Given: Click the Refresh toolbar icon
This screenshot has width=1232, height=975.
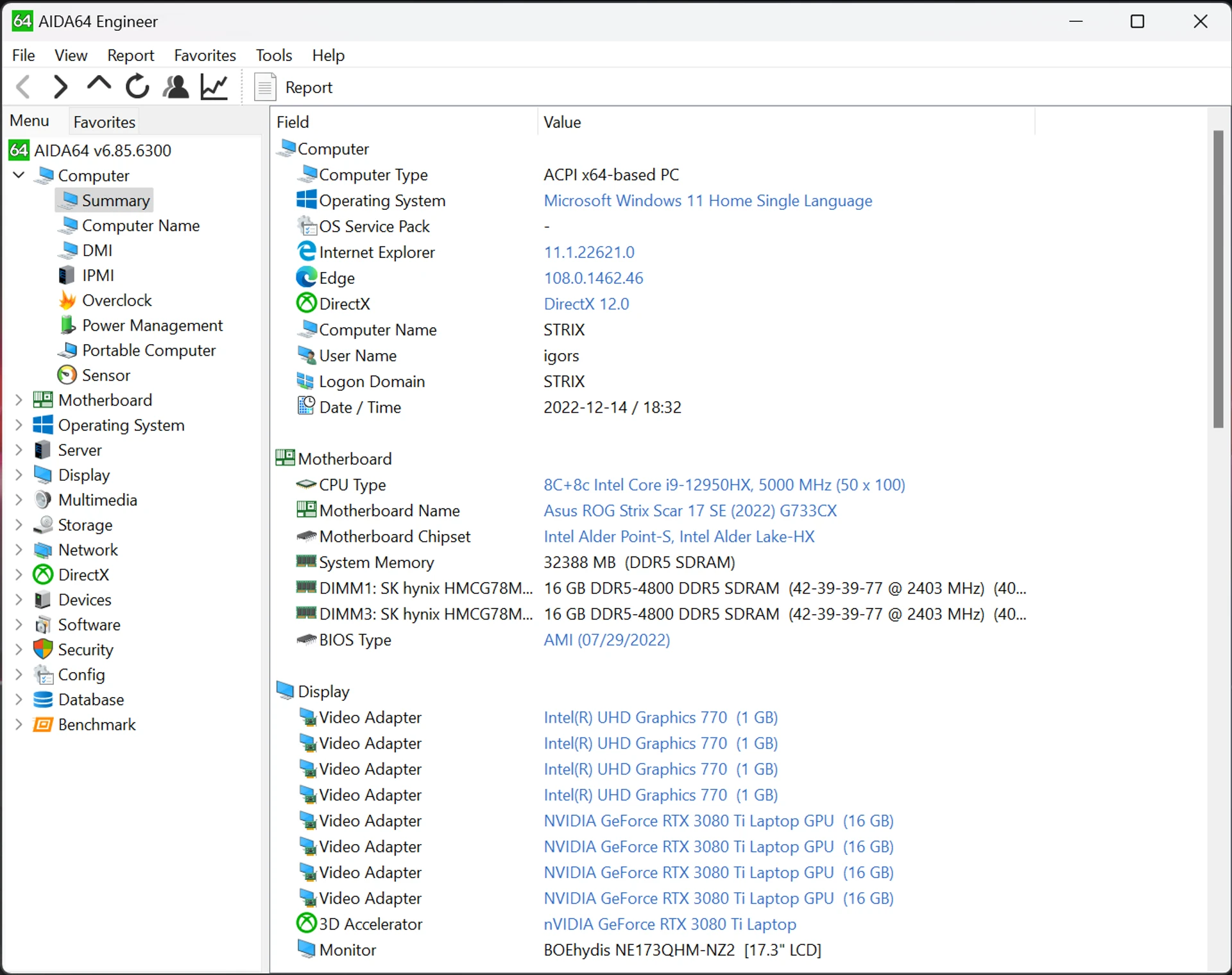Looking at the screenshot, I should coord(137,87).
